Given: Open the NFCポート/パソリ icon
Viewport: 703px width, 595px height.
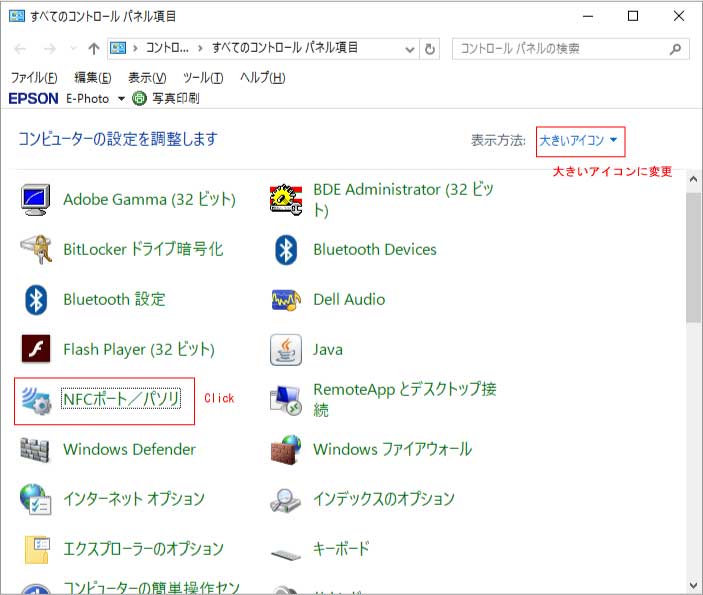Looking at the screenshot, I should point(36,400).
